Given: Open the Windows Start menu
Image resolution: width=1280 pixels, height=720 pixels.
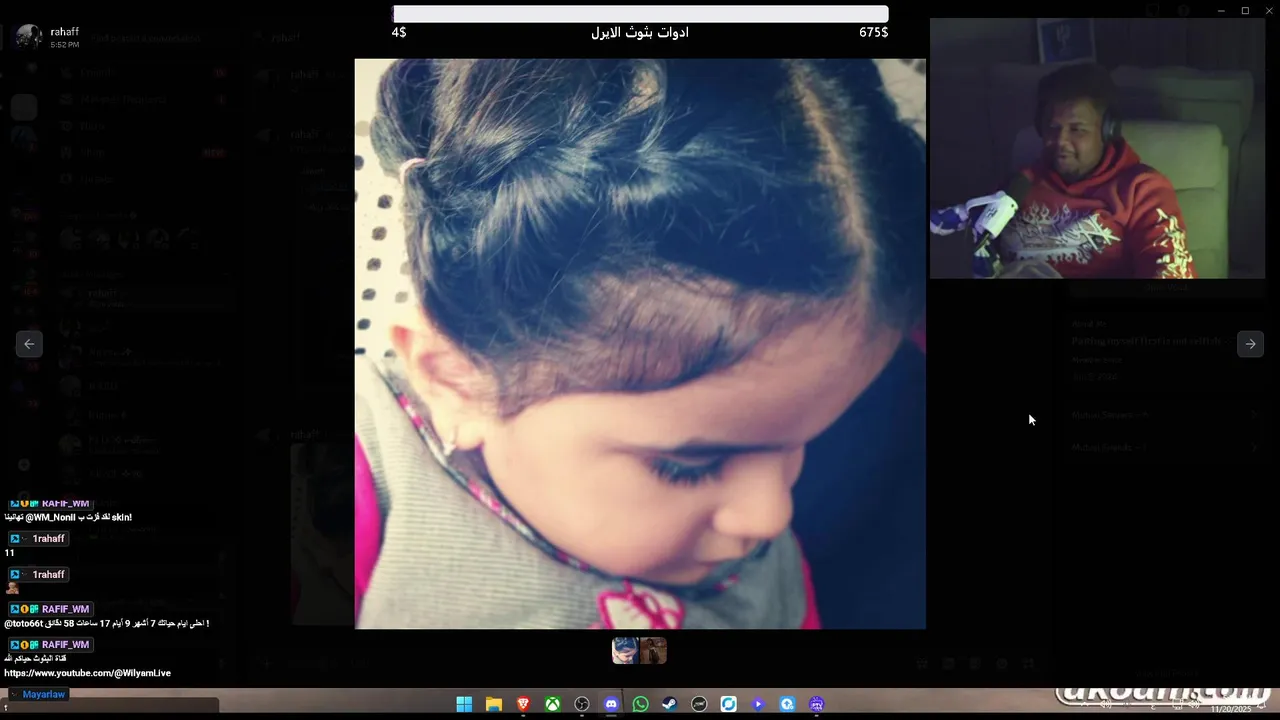Looking at the screenshot, I should [464, 704].
